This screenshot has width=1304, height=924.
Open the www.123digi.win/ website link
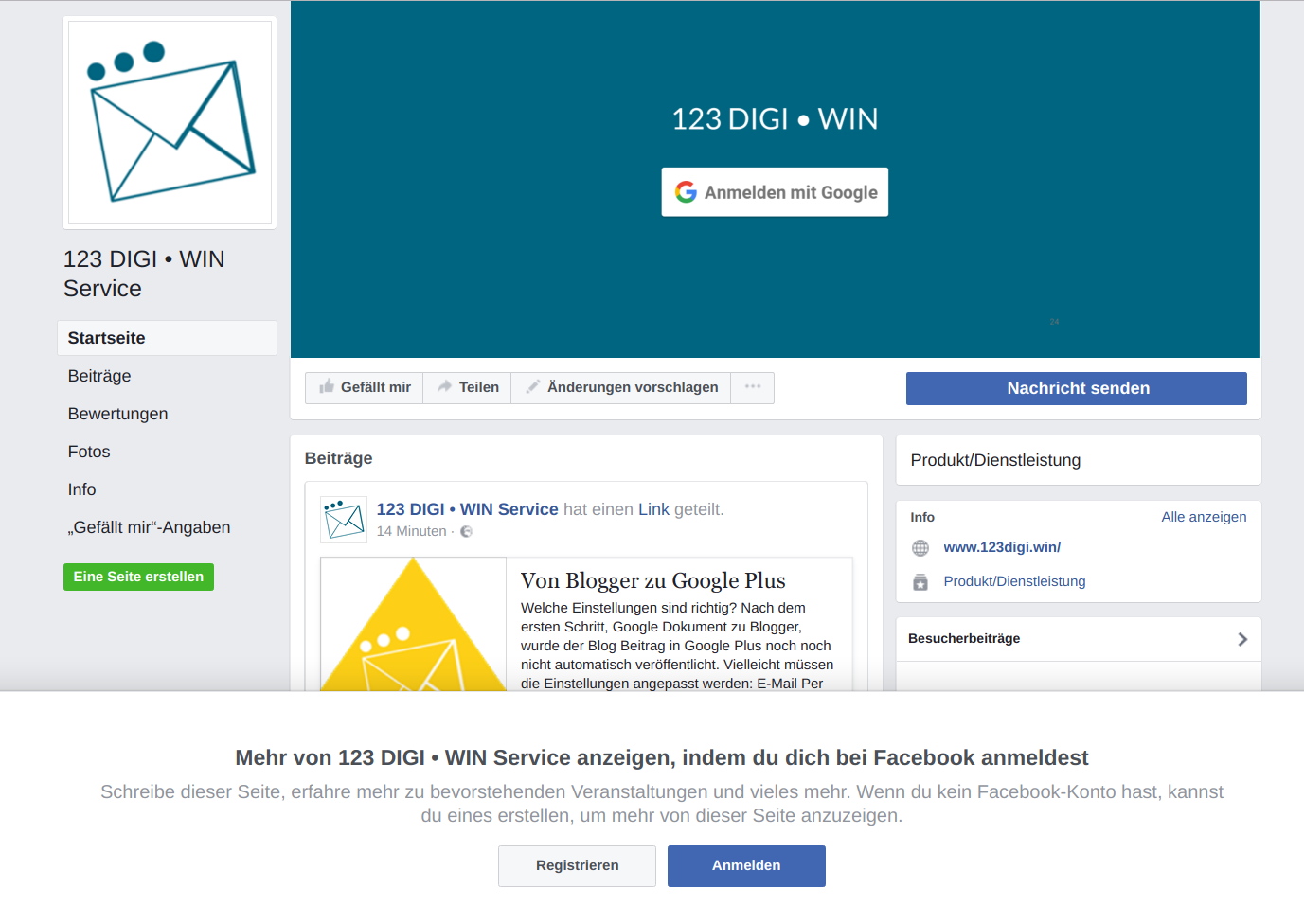[x=1002, y=547]
